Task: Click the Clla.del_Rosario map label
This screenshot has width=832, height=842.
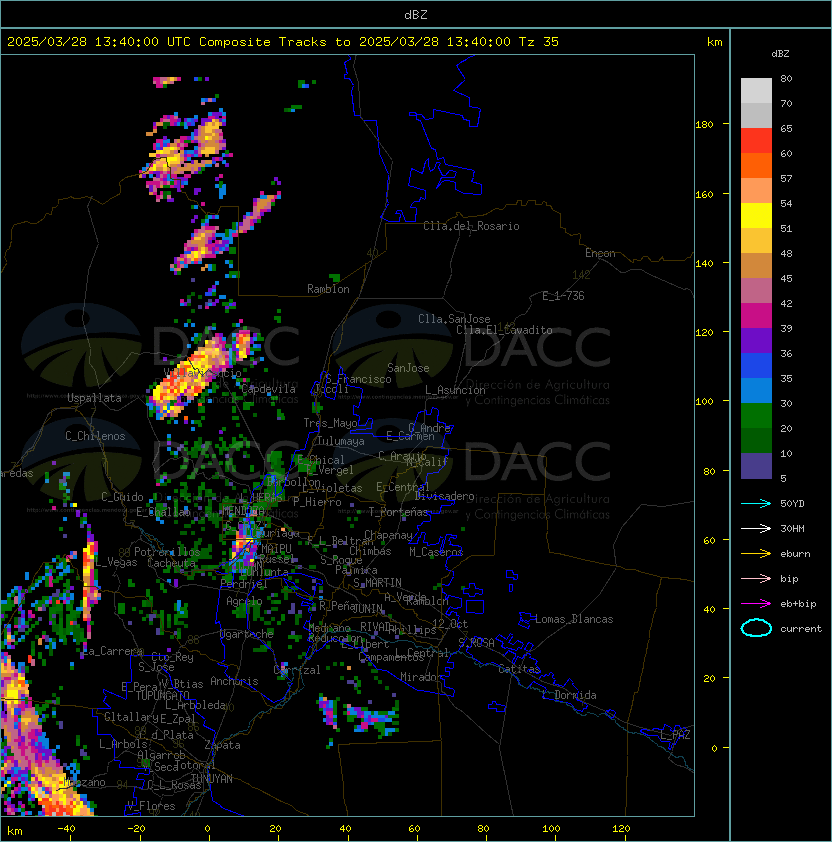Action: pyautogui.click(x=471, y=226)
